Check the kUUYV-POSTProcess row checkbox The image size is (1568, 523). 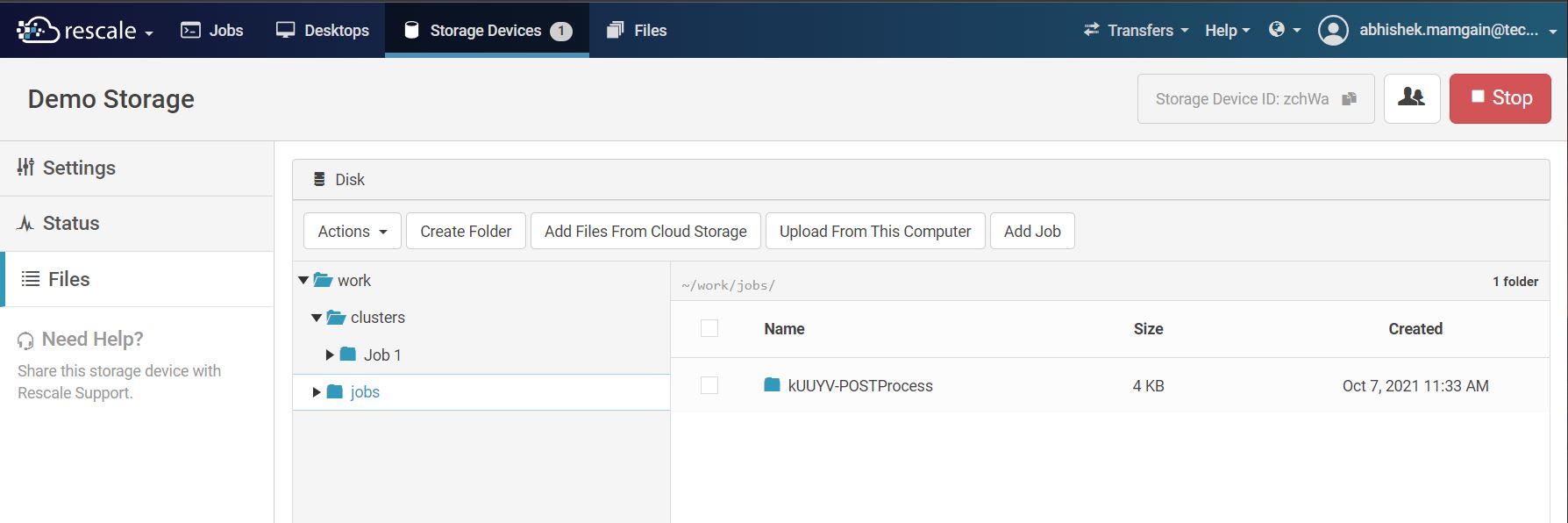click(709, 385)
